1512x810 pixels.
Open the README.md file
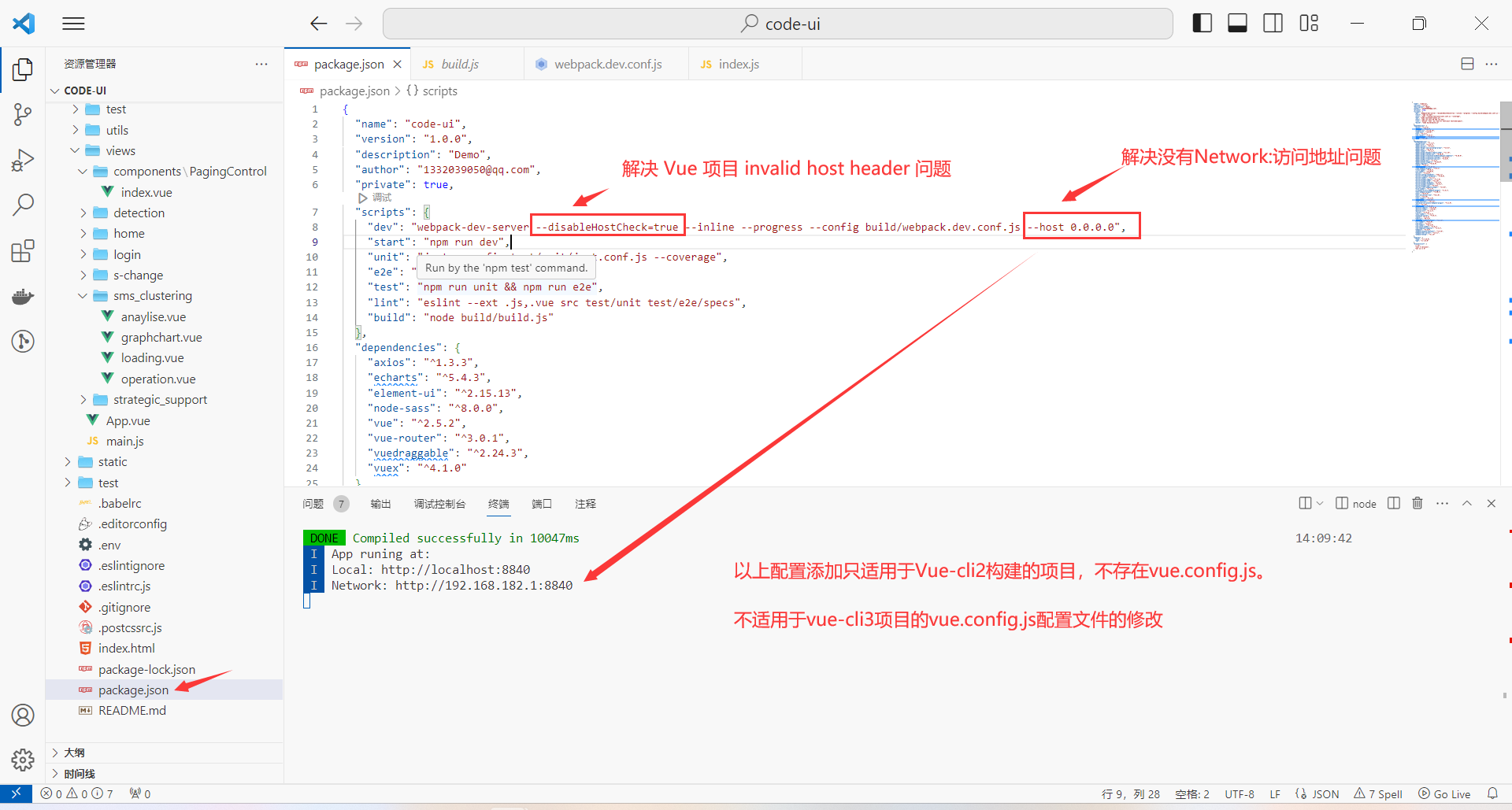pyautogui.click(x=132, y=710)
